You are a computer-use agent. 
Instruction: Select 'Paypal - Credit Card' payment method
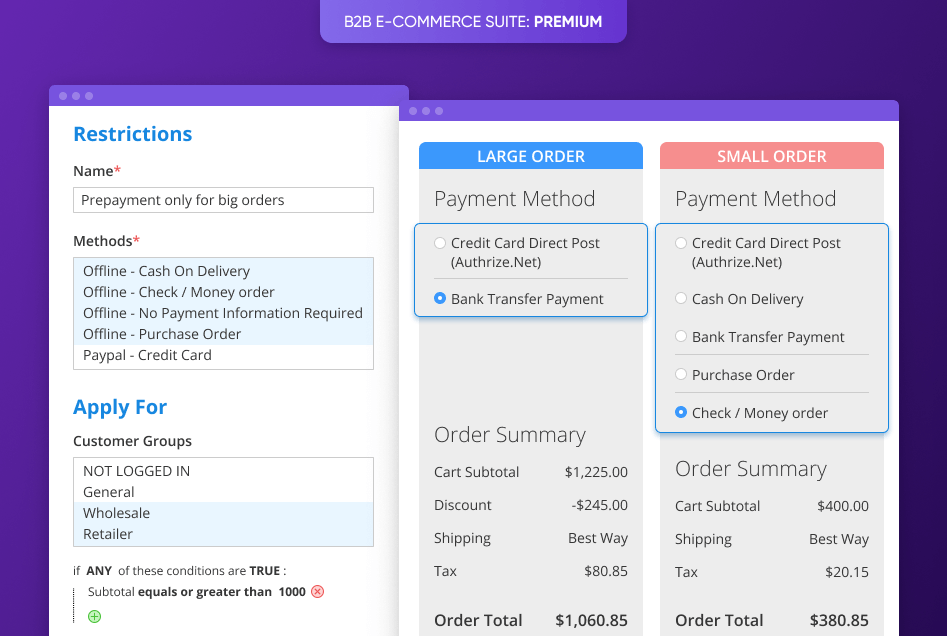point(148,355)
